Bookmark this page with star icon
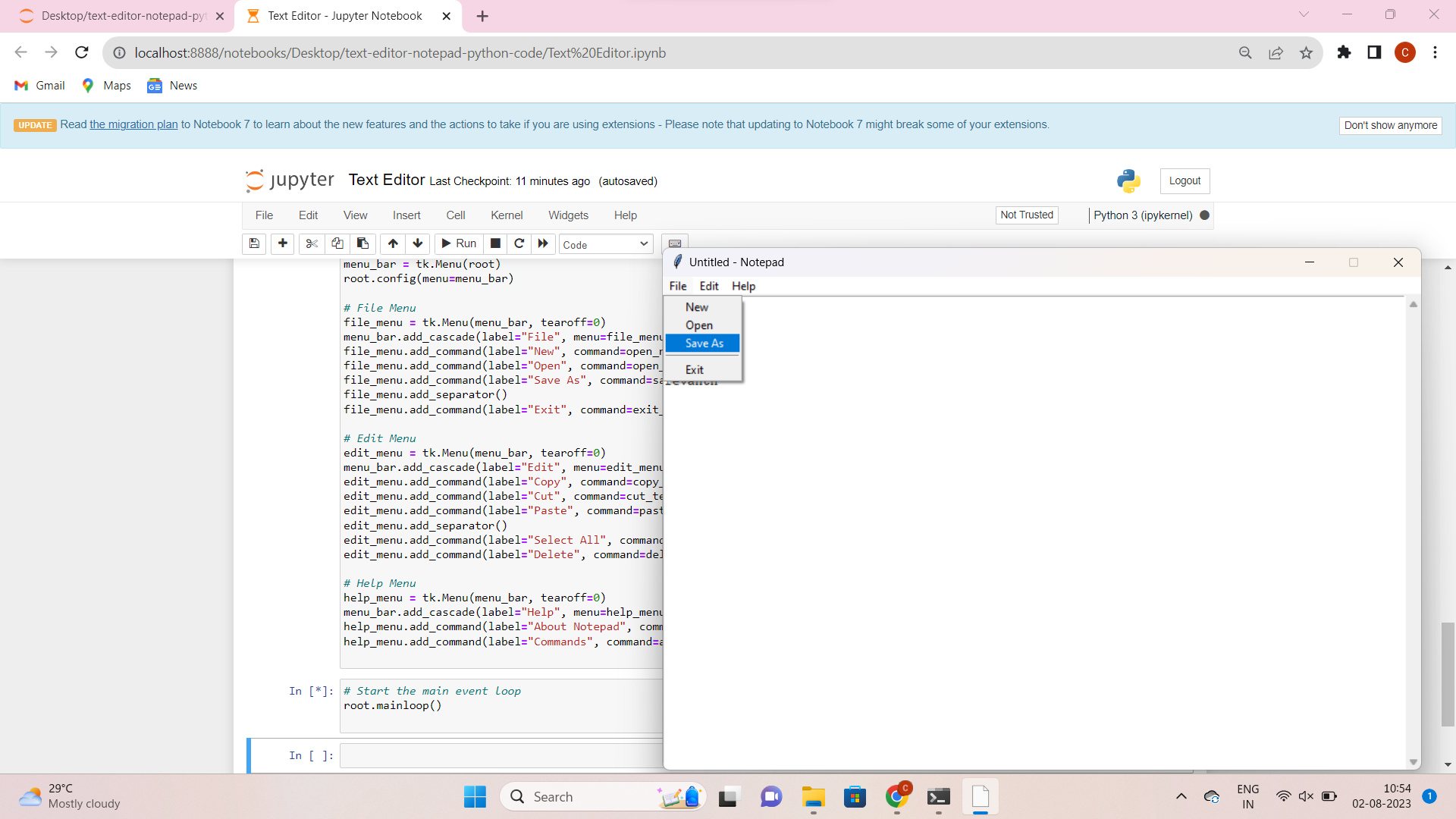This screenshot has height=819, width=1456. [x=1306, y=52]
